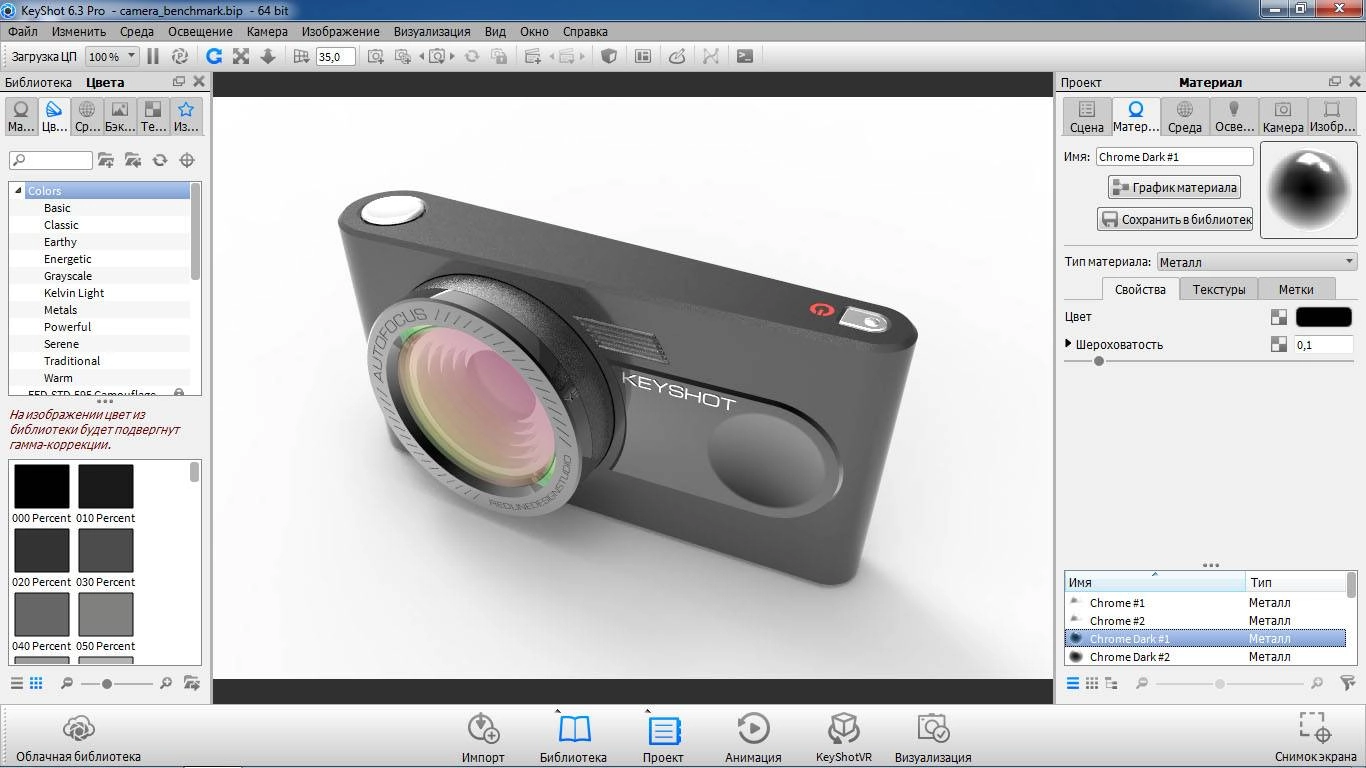Screen dimensions: 1366x768
Task: Collapse the Colors tree node
Action: coord(18,190)
